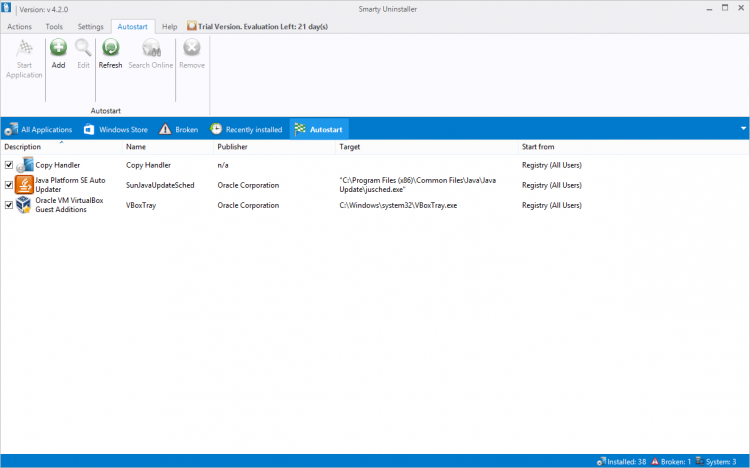Click Oracle Corporation publisher in SunJavaUpdateSched row
Image resolution: width=750 pixels, height=468 pixels.
[x=248, y=185]
